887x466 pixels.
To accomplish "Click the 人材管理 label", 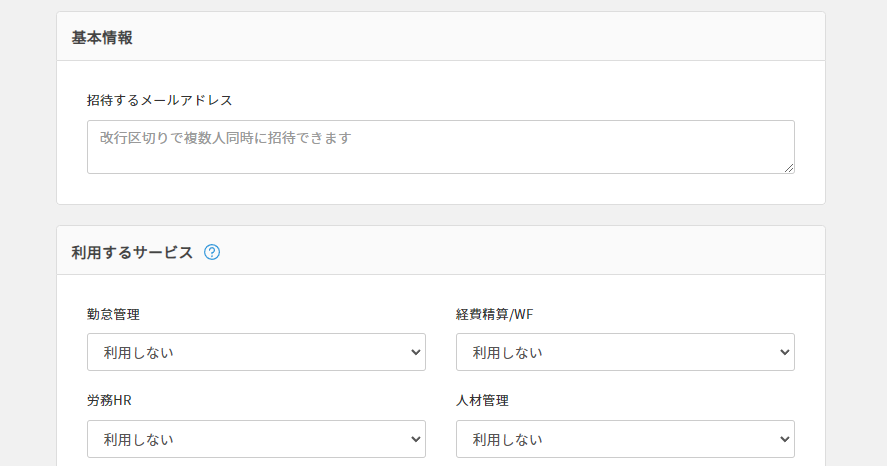I will [x=482, y=400].
